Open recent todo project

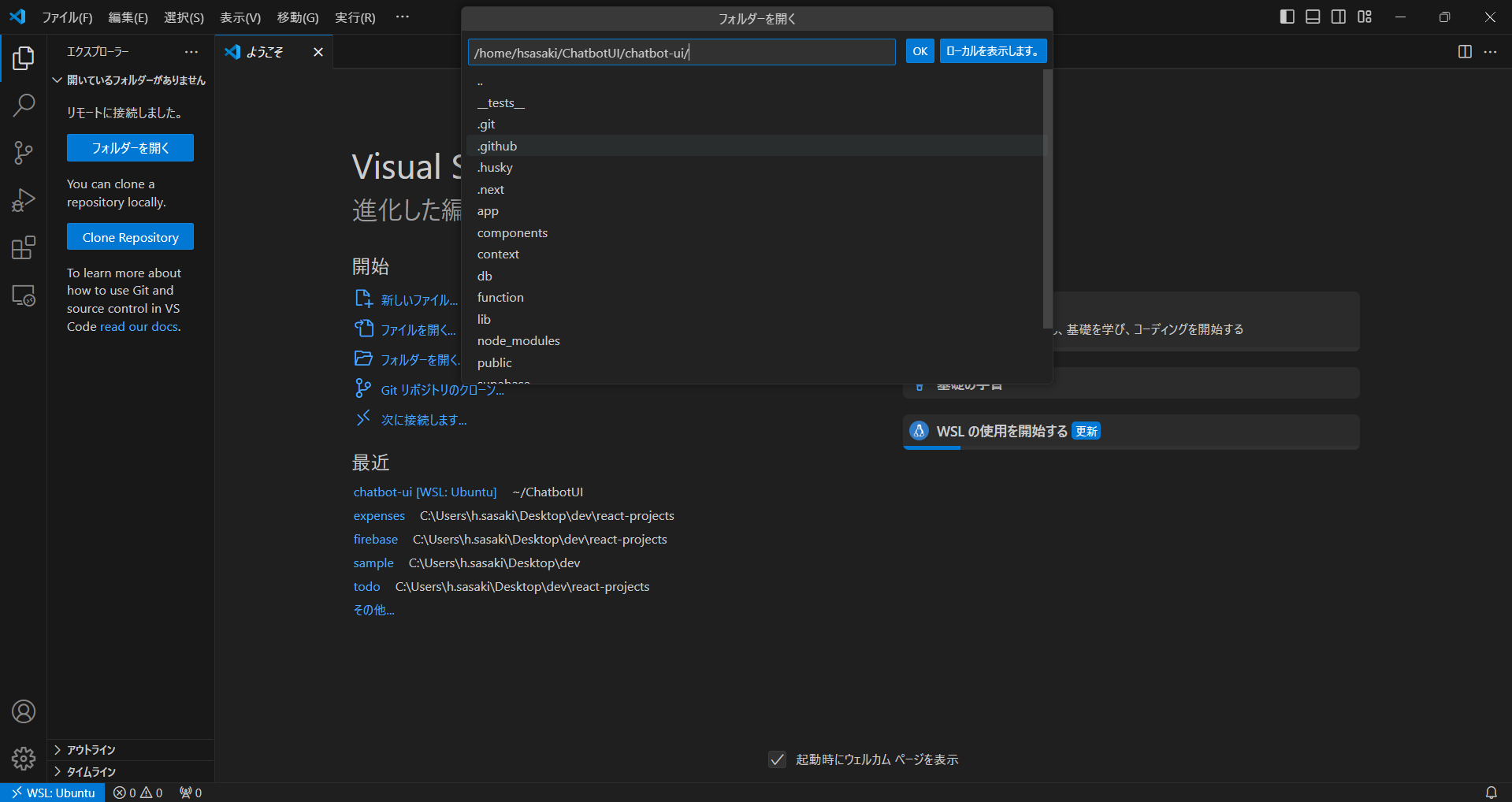(366, 586)
